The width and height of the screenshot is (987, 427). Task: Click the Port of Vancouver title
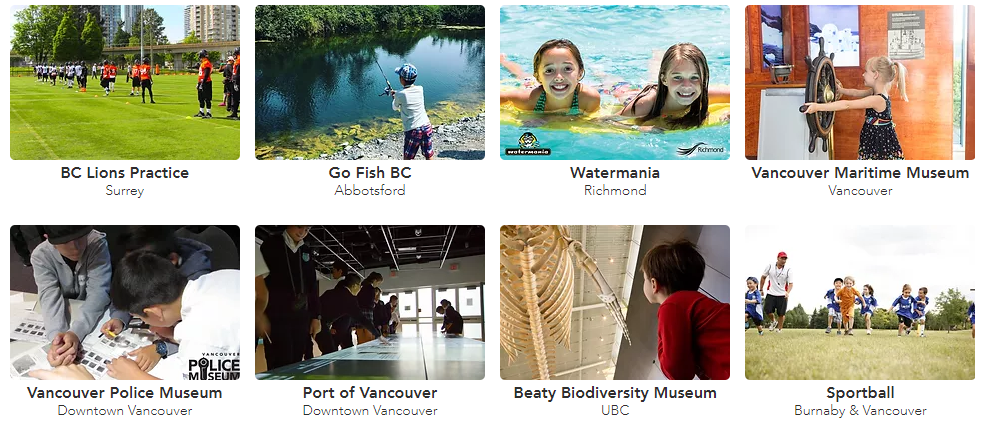pyautogui.click(x=370, y=393)
